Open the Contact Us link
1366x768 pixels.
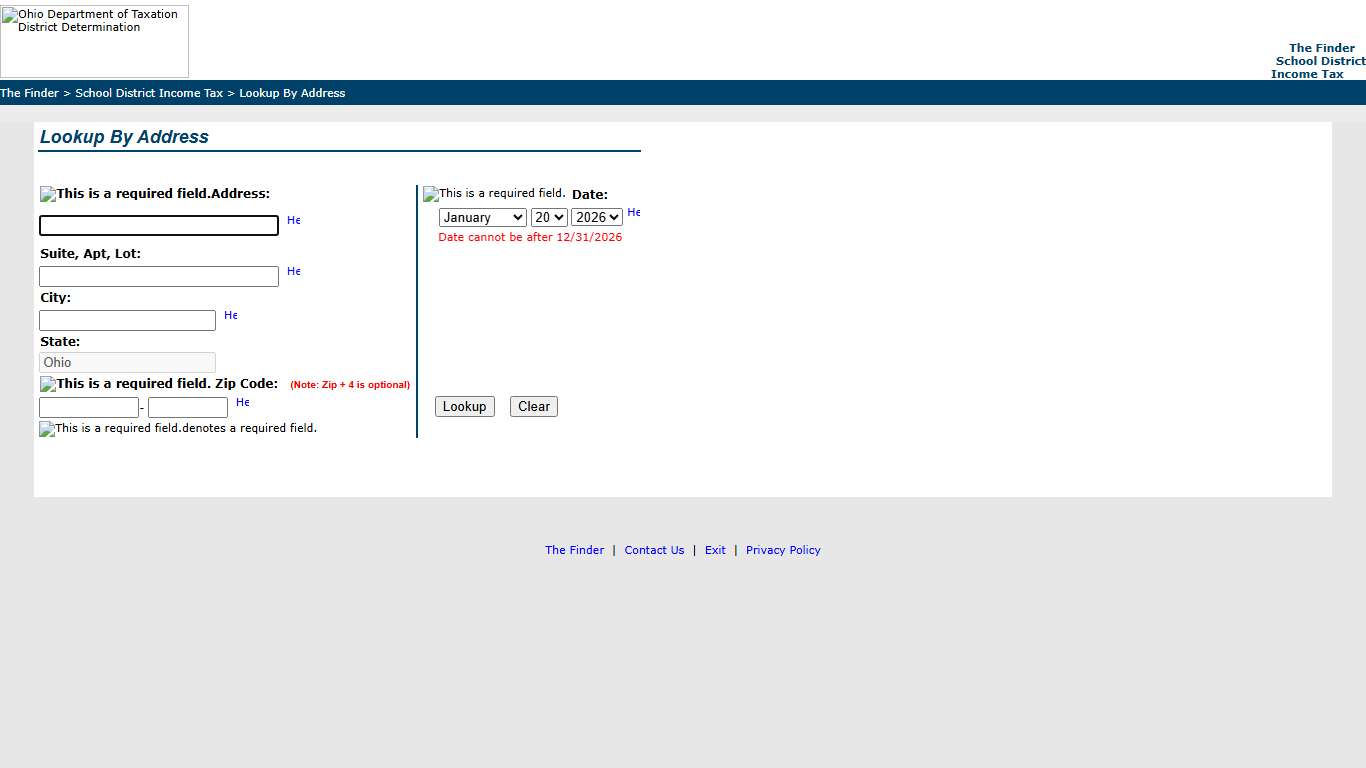point(654,550)
